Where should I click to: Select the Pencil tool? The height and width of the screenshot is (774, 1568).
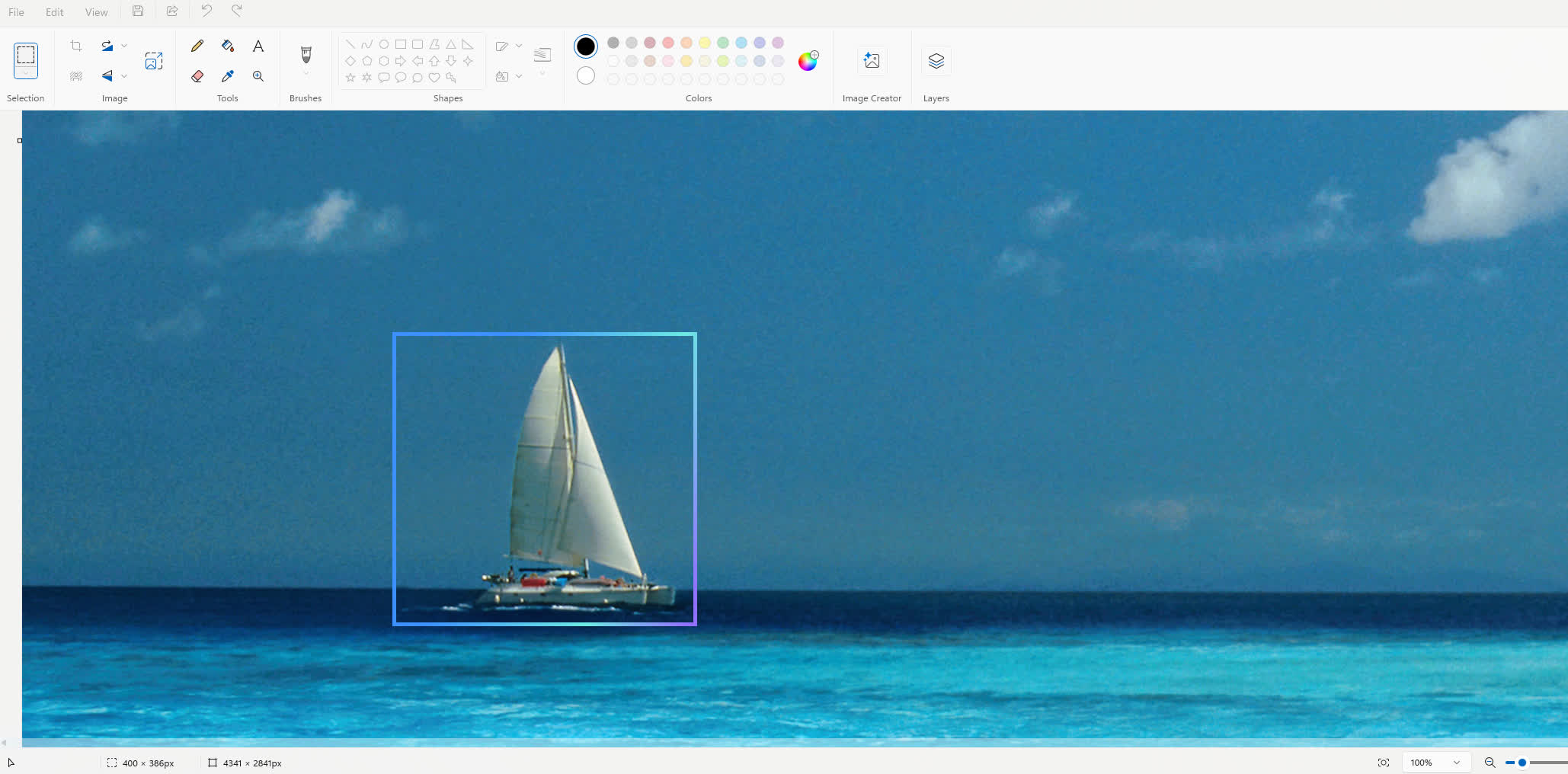(x=197, y=46)
